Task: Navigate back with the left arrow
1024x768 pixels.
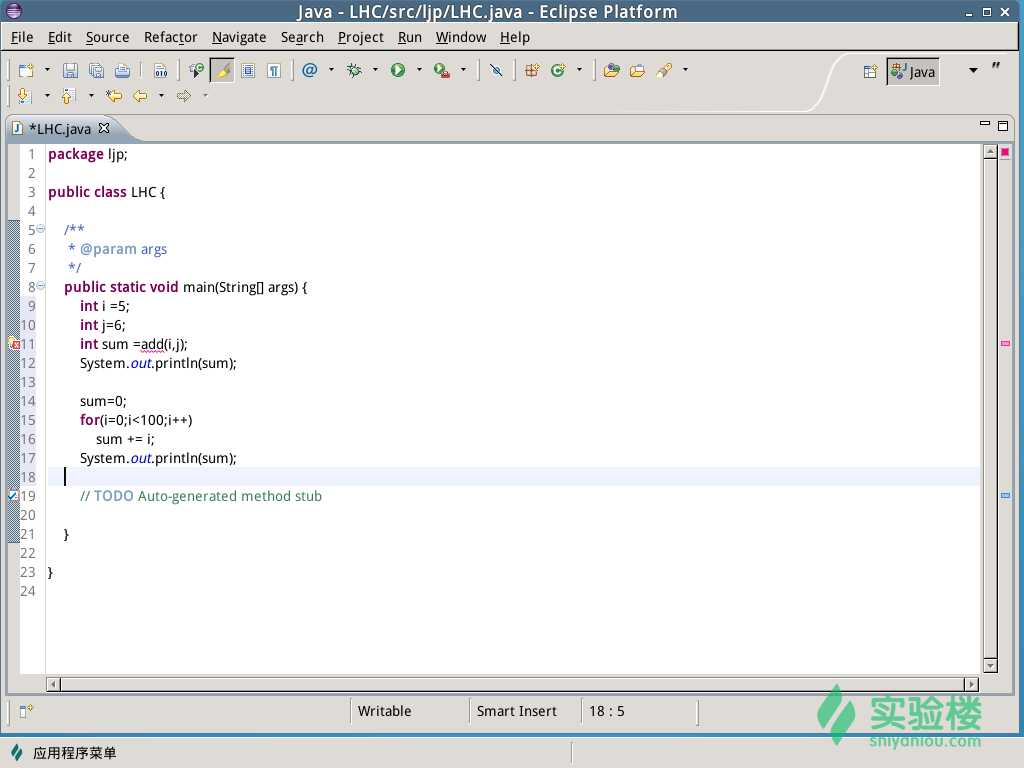Action: pyautogui.click(x=140, y=96)
